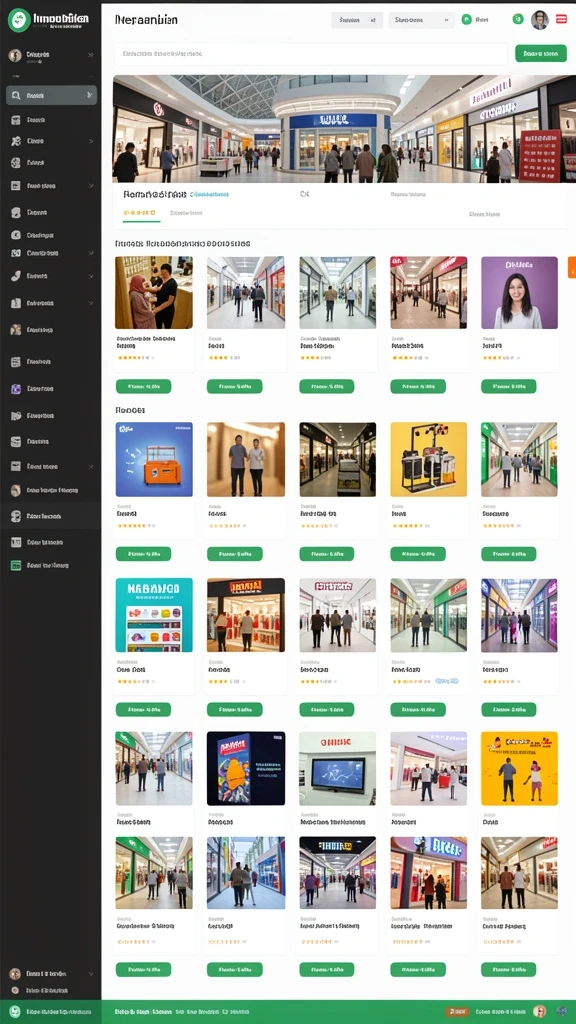Open the second dropdown with chevron in top bar
576x1024 pixels.
[x=422, y=20]
